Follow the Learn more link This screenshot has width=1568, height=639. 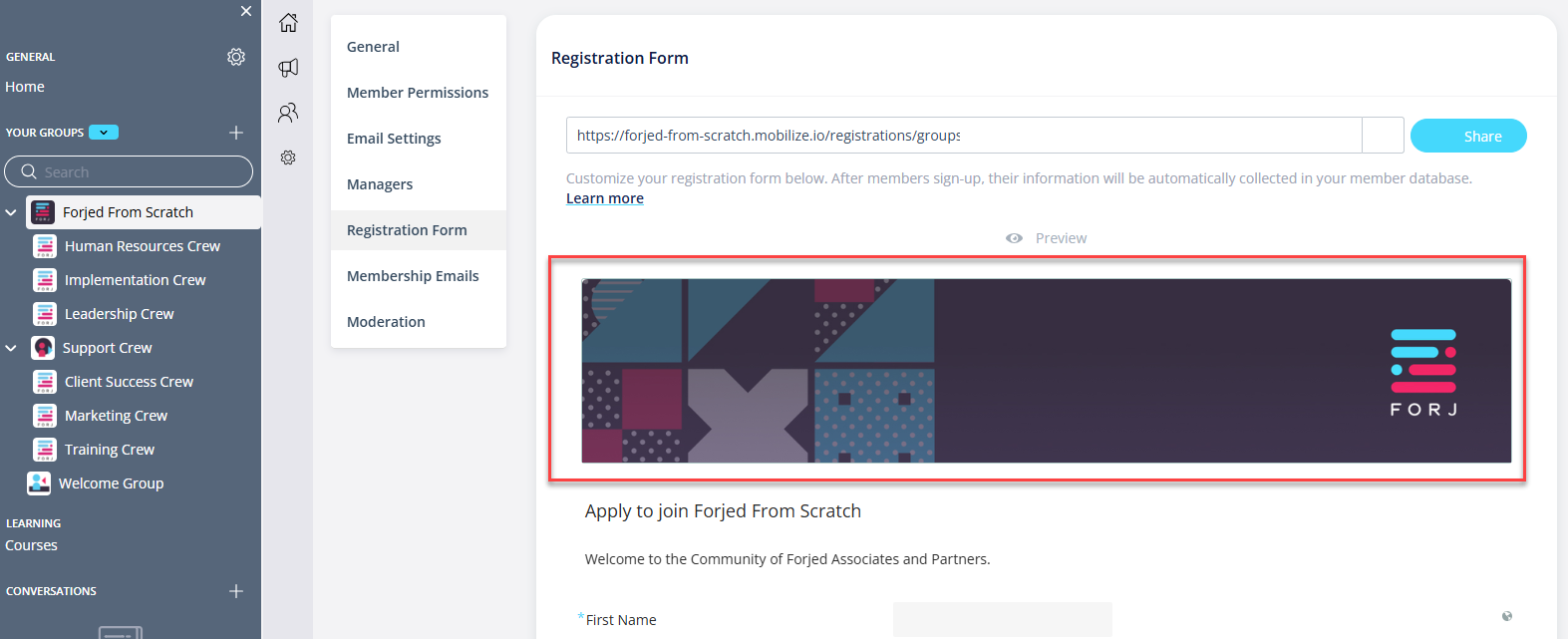605,198
